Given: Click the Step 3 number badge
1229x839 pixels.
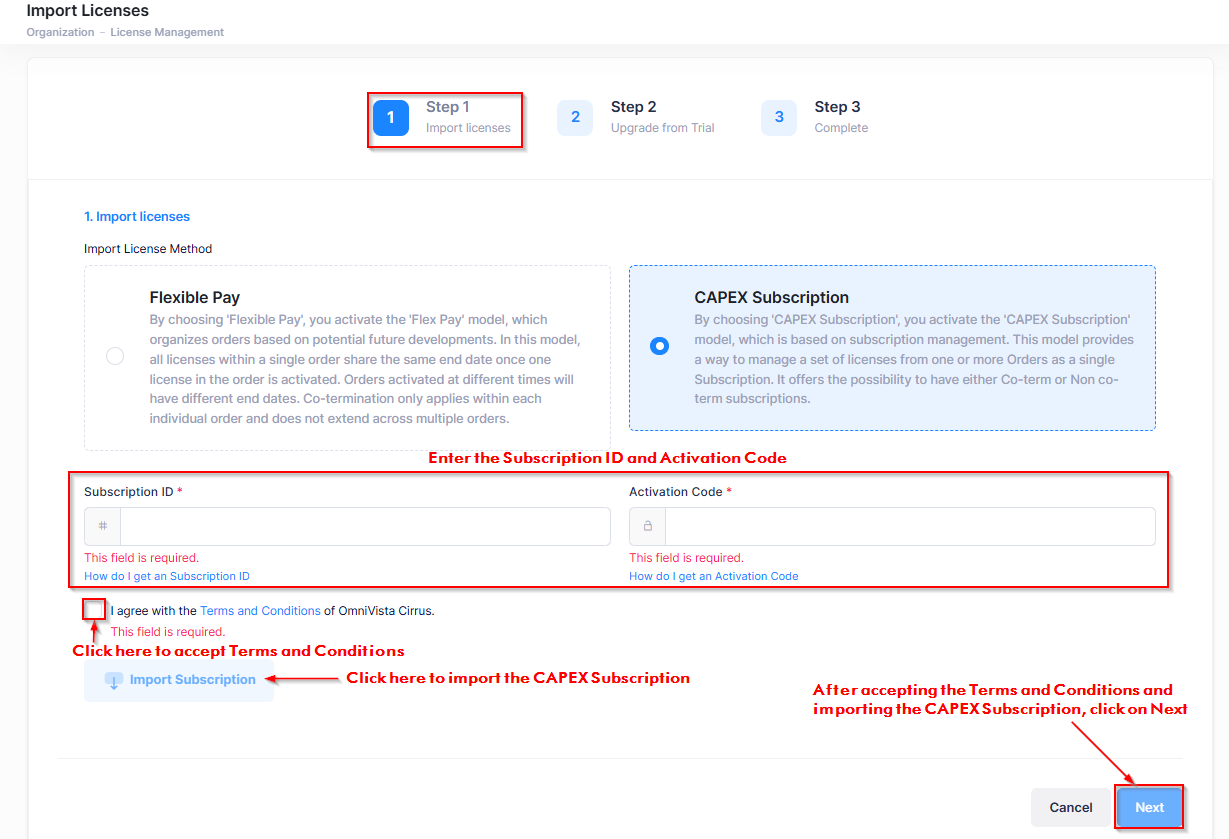Looking at the screenshot, I should [x=778, y=117].
